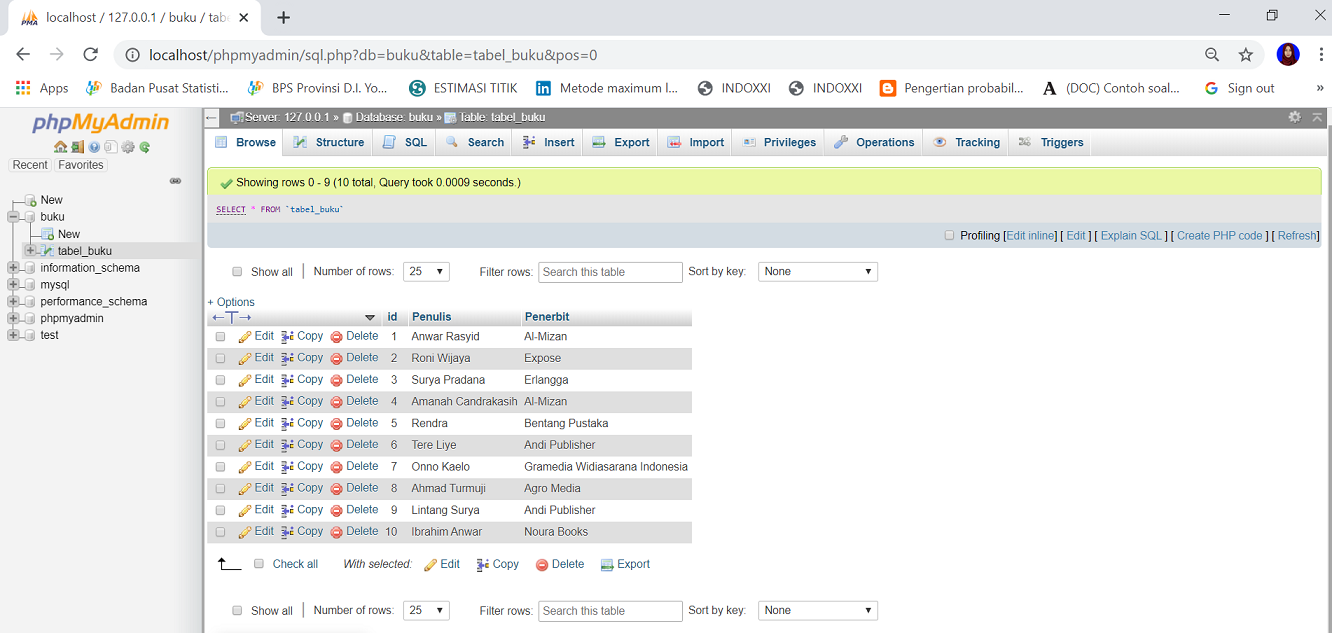Refresh navigation panel with green arrow icon
This screenshot has height=633, width=1332.
pos(144,147)
